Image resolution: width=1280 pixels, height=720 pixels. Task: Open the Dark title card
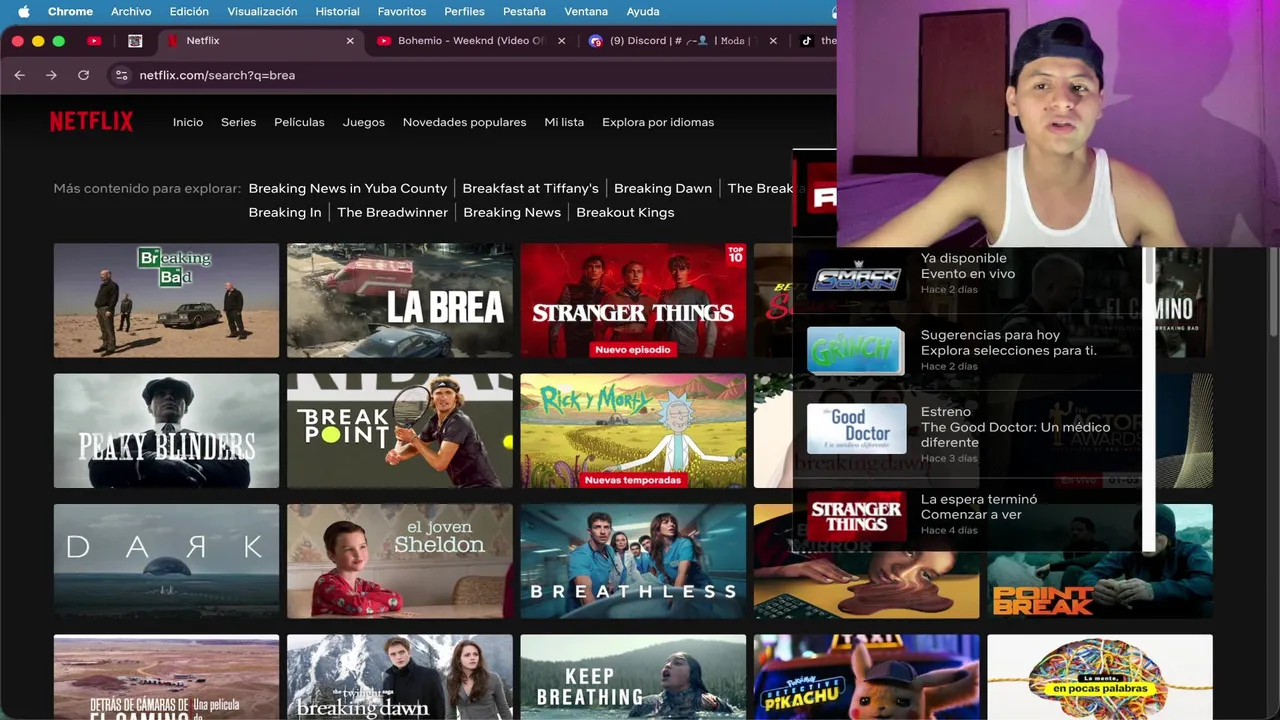pos(166,561)
